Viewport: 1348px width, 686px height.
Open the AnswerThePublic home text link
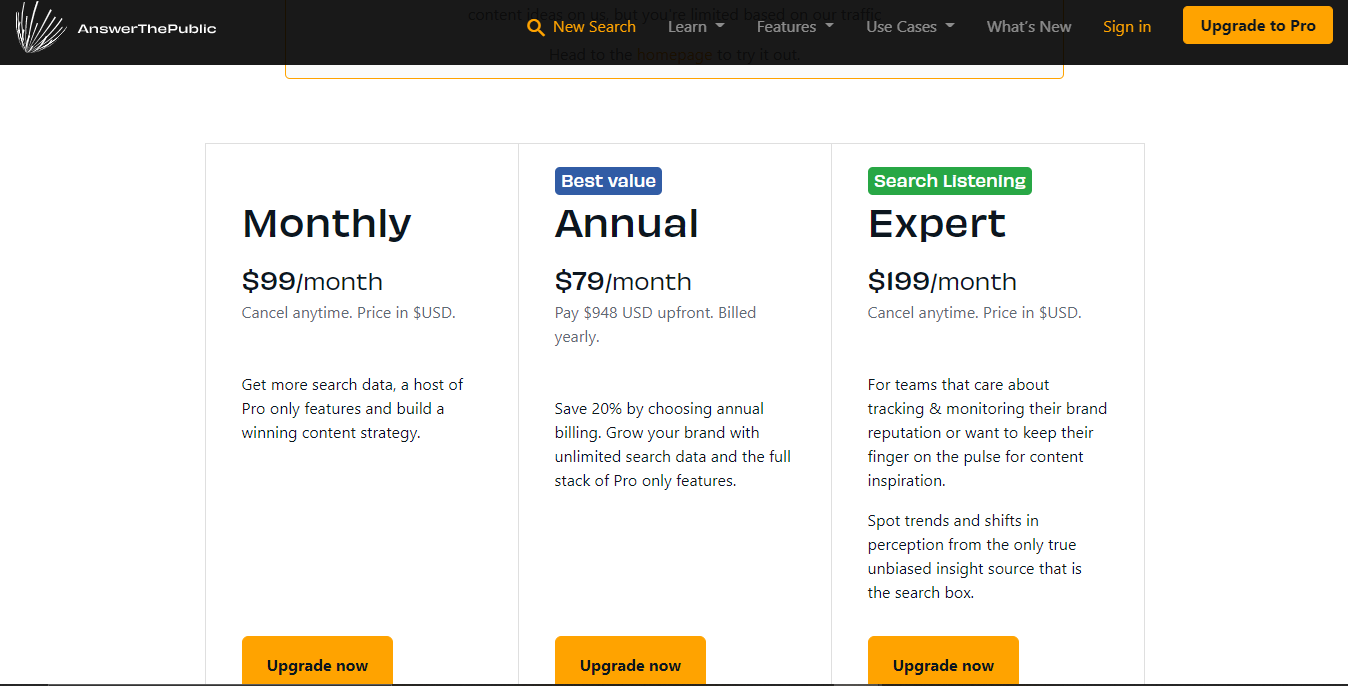tap(147, 28)
